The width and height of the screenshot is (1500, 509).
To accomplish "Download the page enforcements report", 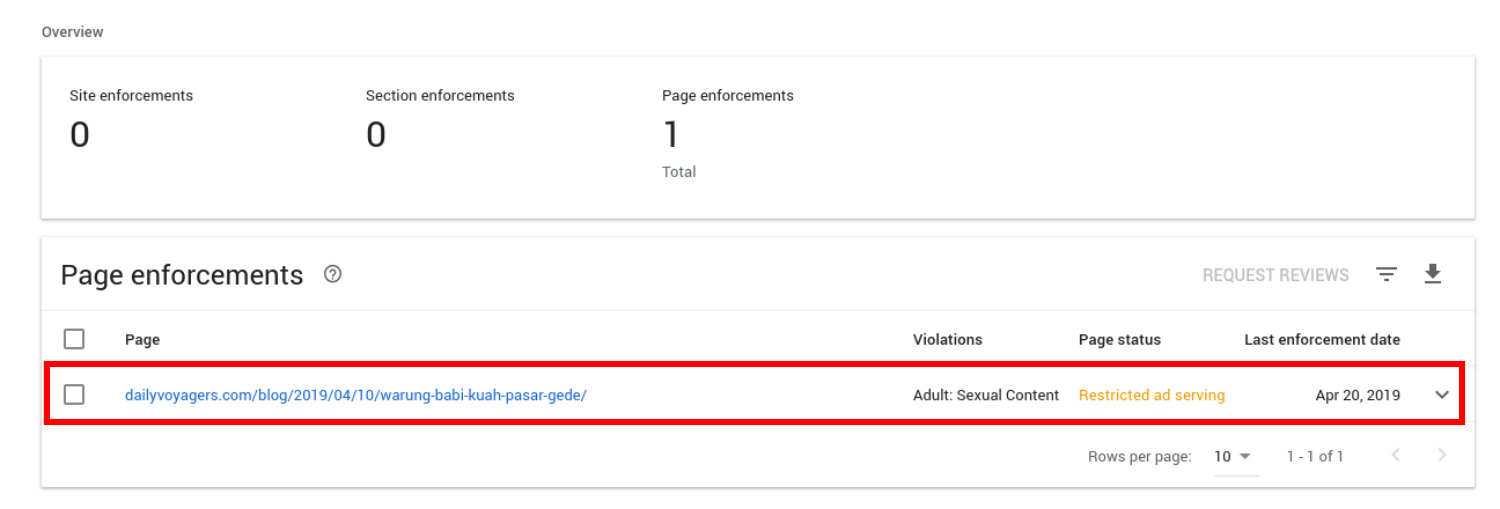I will [x=1433, y=274].
